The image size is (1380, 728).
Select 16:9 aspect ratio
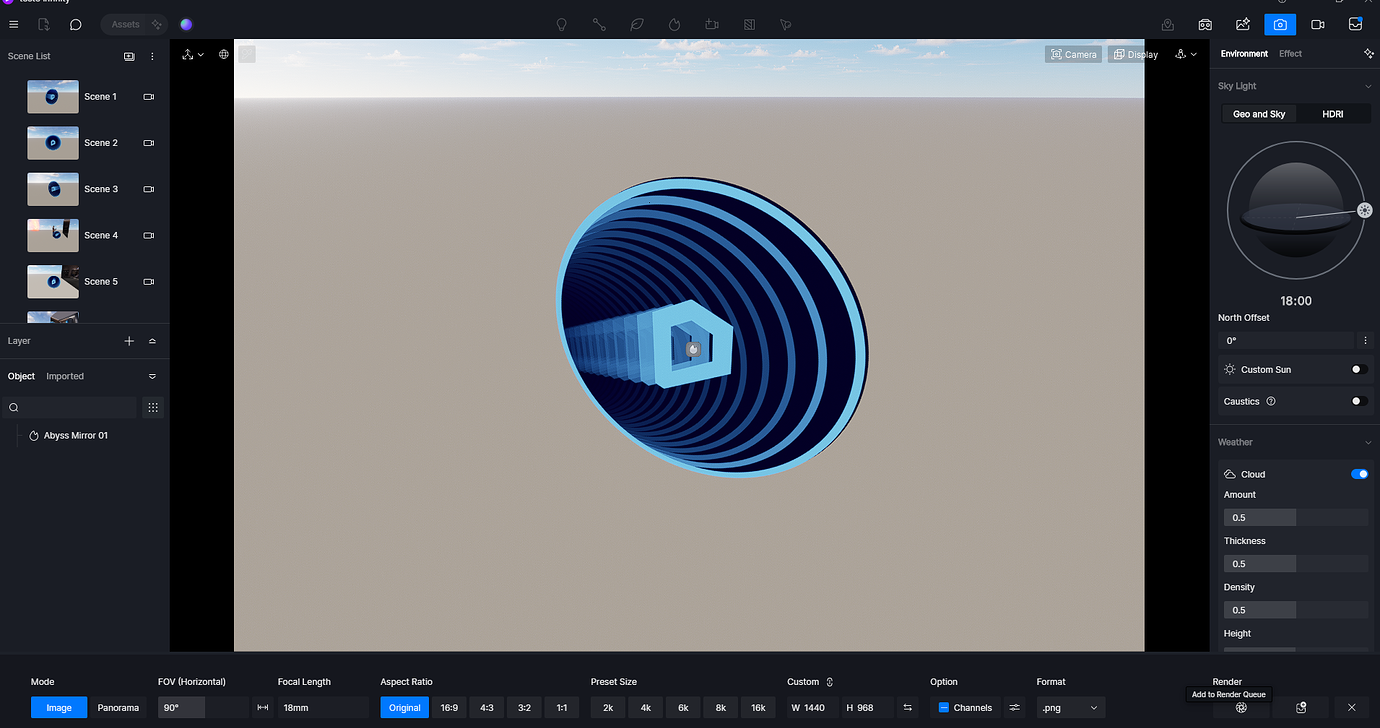(449, 707)
